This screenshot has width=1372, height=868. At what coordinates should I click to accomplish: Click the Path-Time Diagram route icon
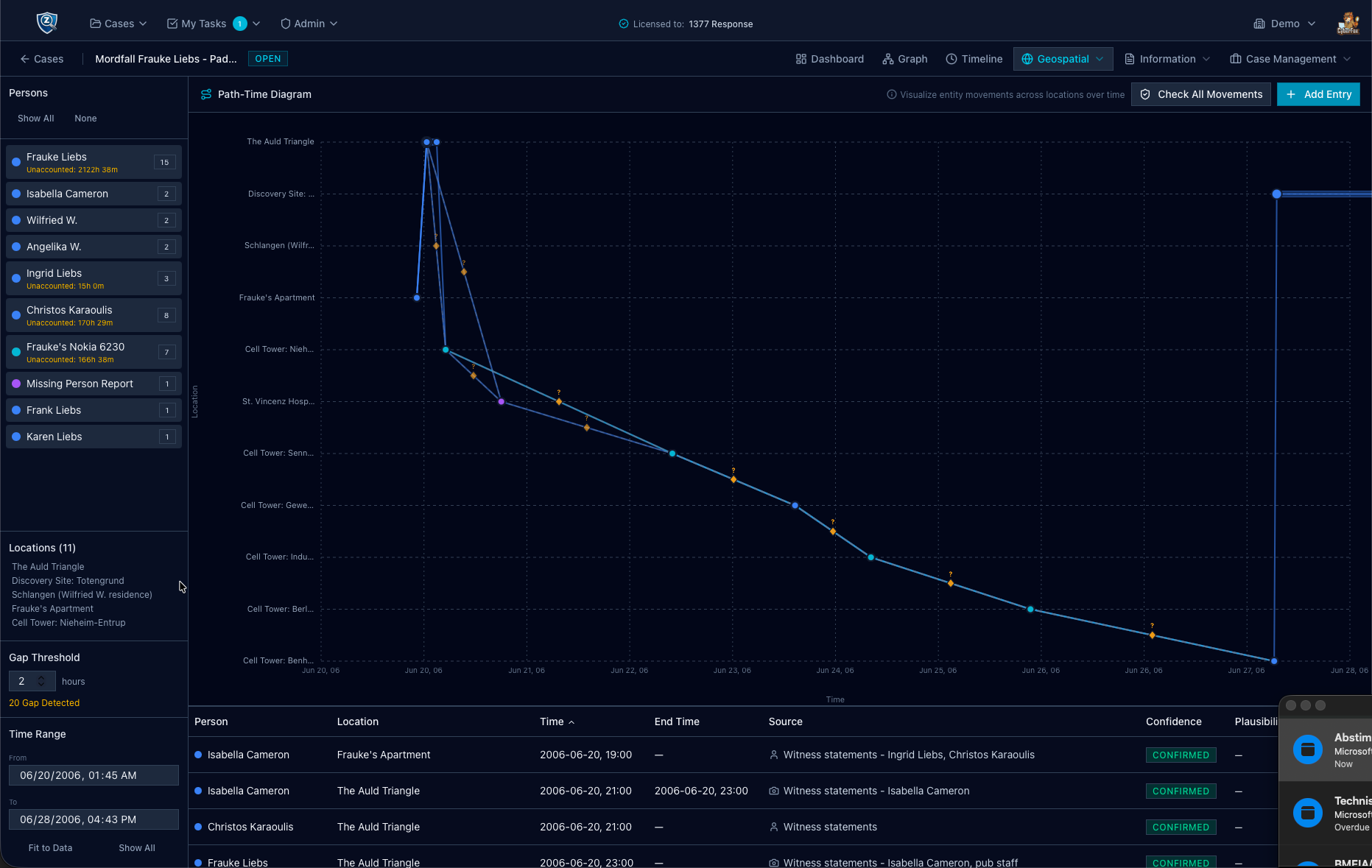[x=206, y=94]
